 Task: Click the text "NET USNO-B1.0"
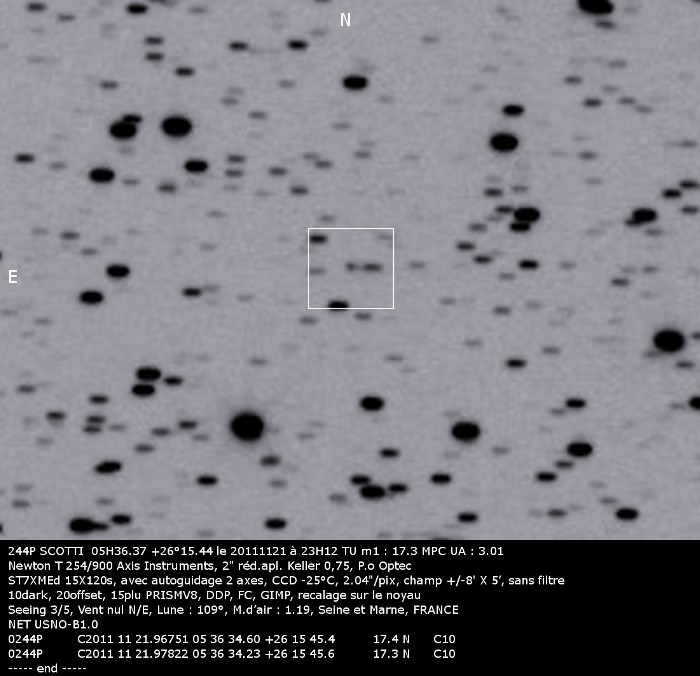tap(53, 624)
